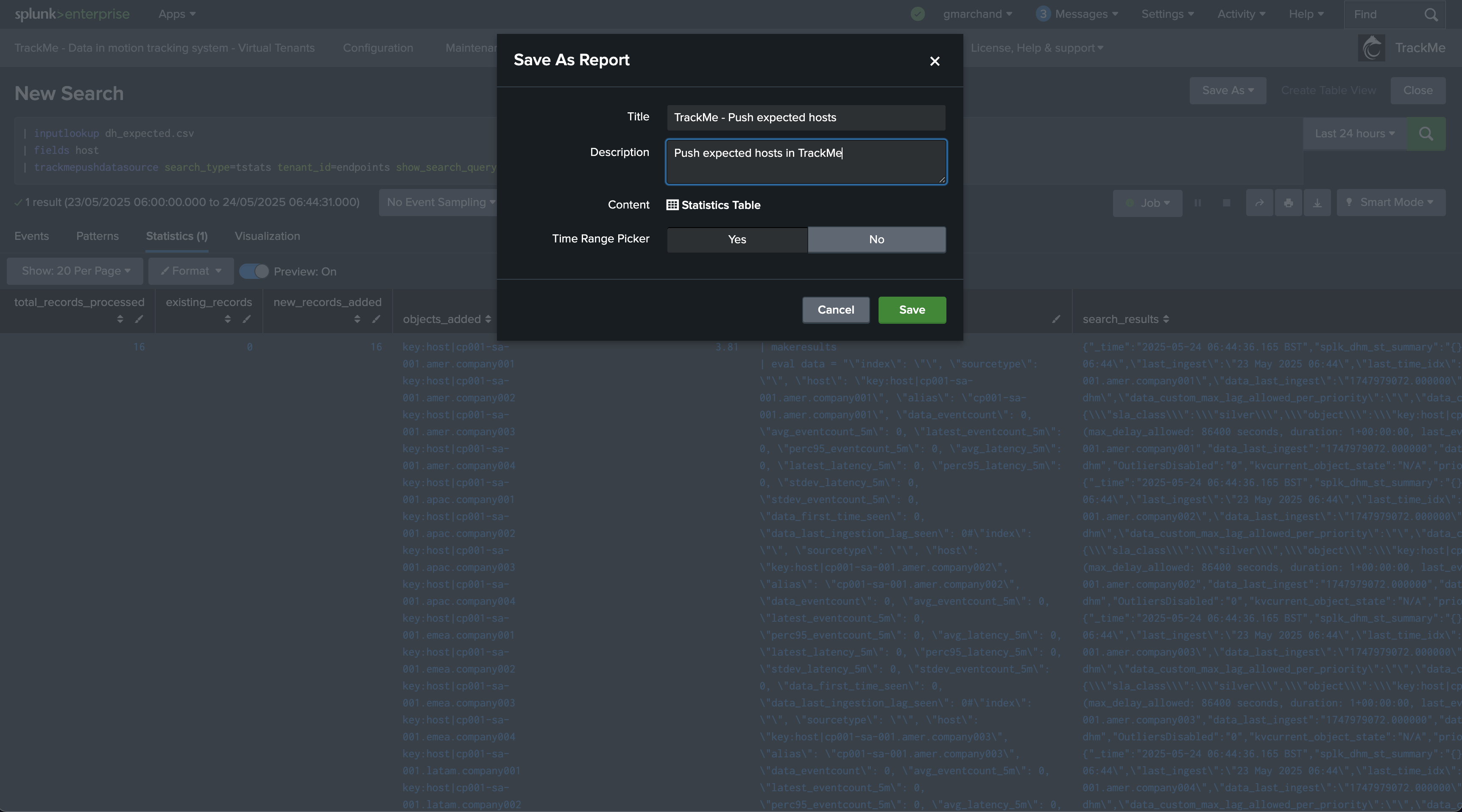The width and height of the screenshot is (1462, 812).
Task: Click the export download icon
Action: coord(1317,203)
